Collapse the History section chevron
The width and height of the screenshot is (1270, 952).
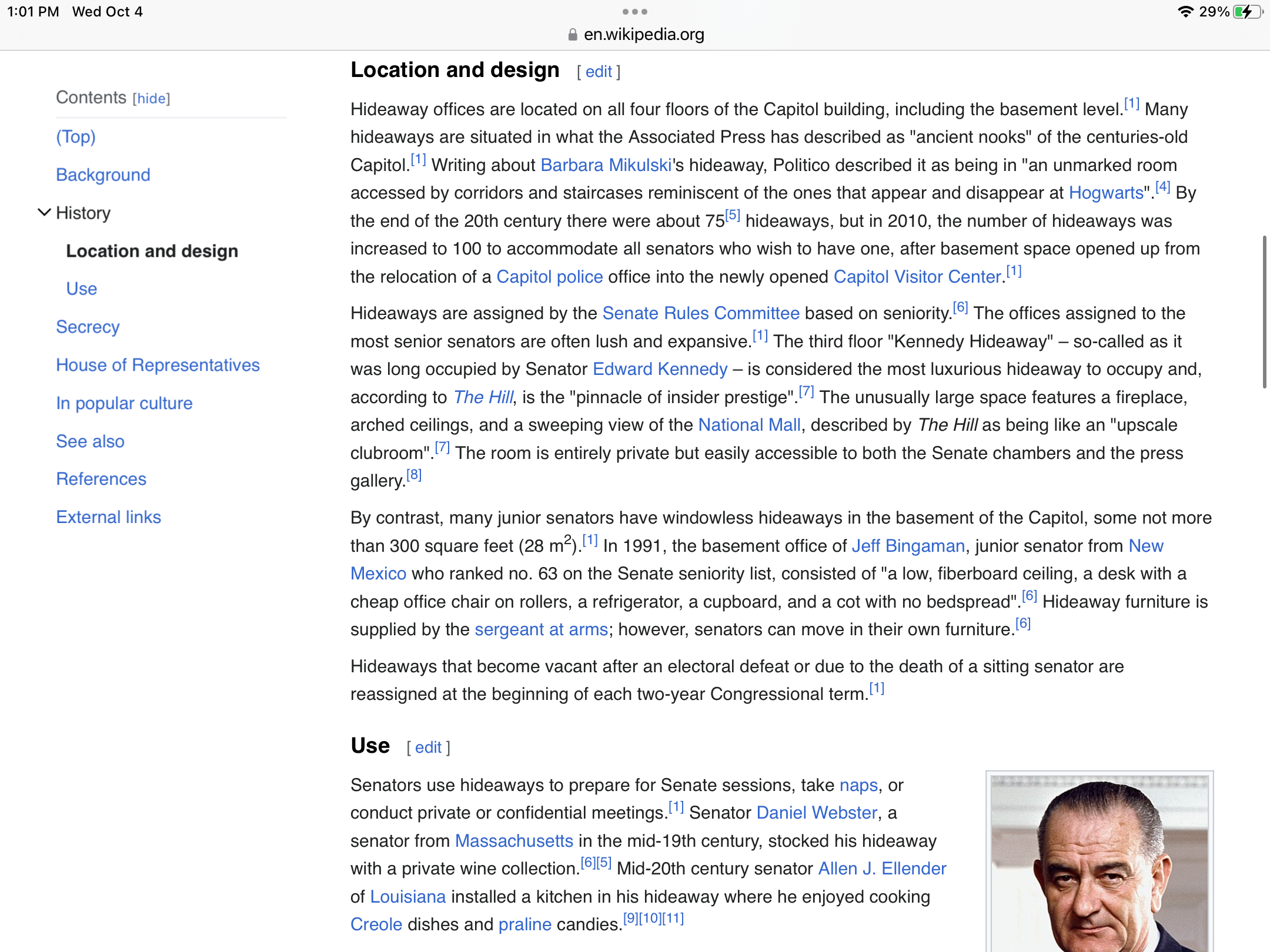(44, 213)
